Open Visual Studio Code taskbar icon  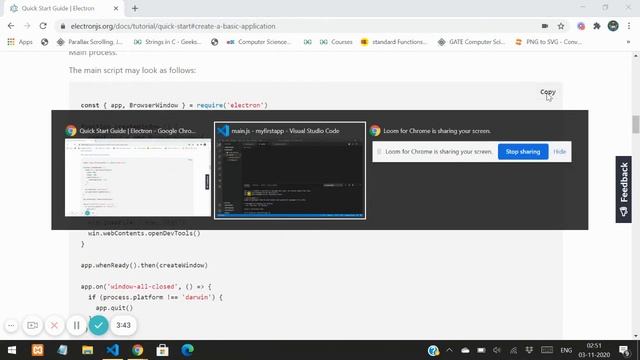(x=113, y=350)
